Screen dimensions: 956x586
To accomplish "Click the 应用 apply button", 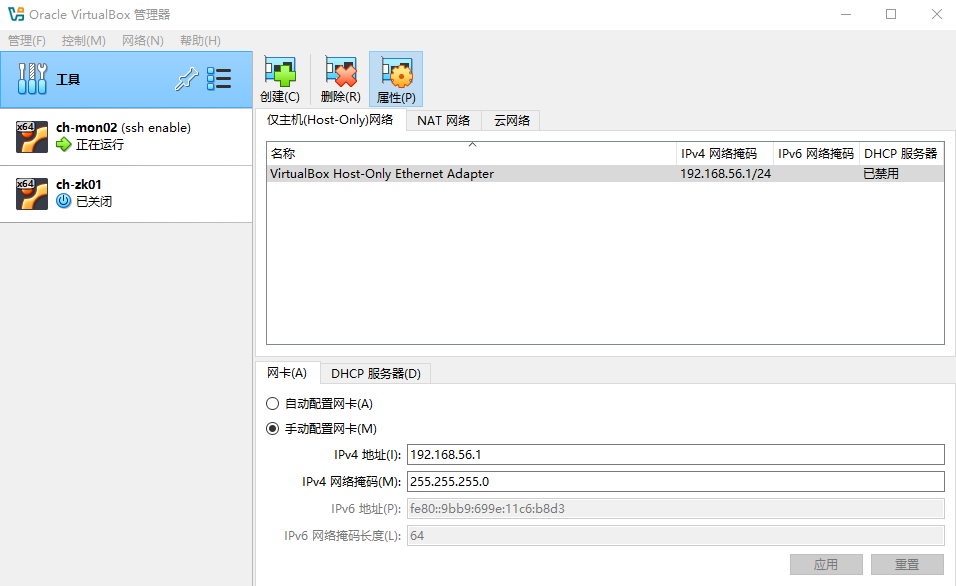I will point(826,565).
